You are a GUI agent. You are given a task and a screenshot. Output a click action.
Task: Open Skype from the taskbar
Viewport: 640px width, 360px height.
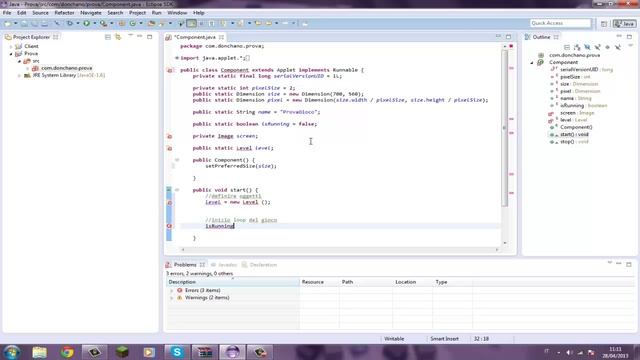[177, 352]
